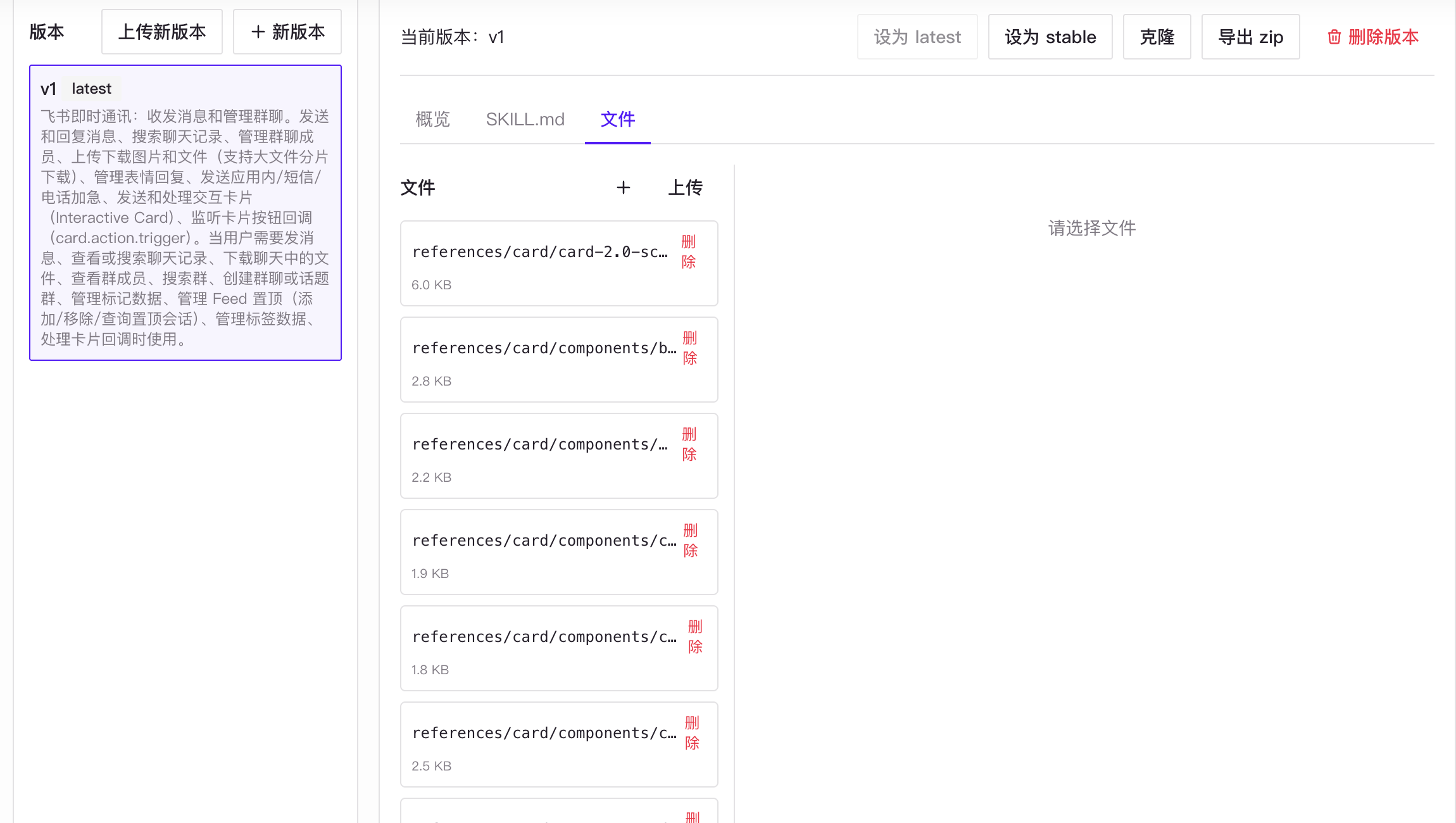Delete the 1.8 KB components file
The image size is (1456, 823).
(x=696, y=637)
